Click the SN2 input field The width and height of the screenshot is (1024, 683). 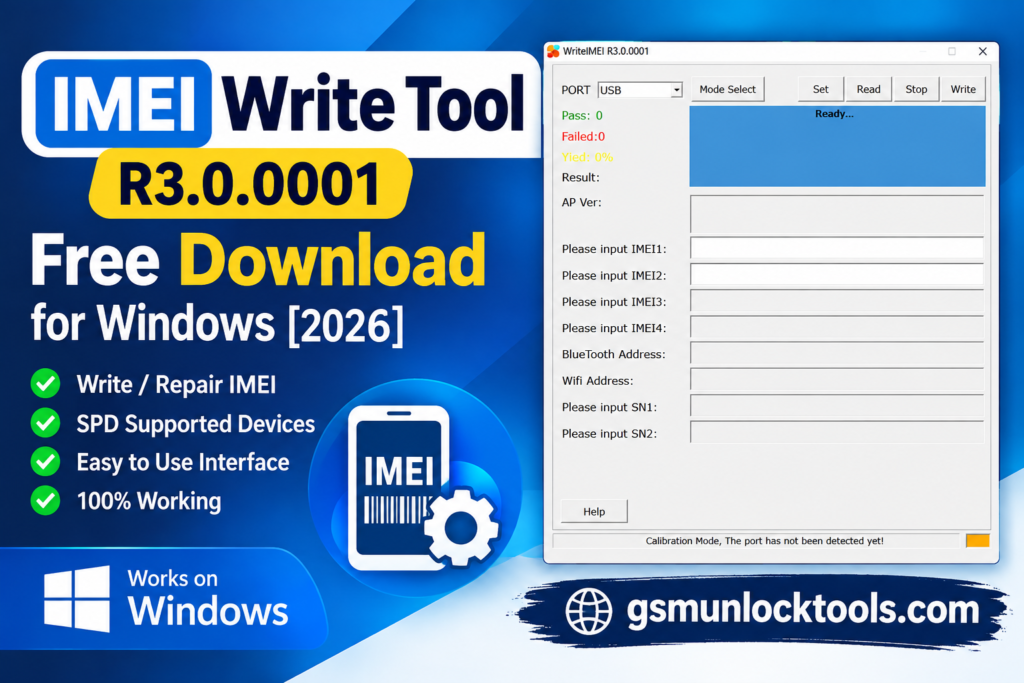click(x=837, y=432)
